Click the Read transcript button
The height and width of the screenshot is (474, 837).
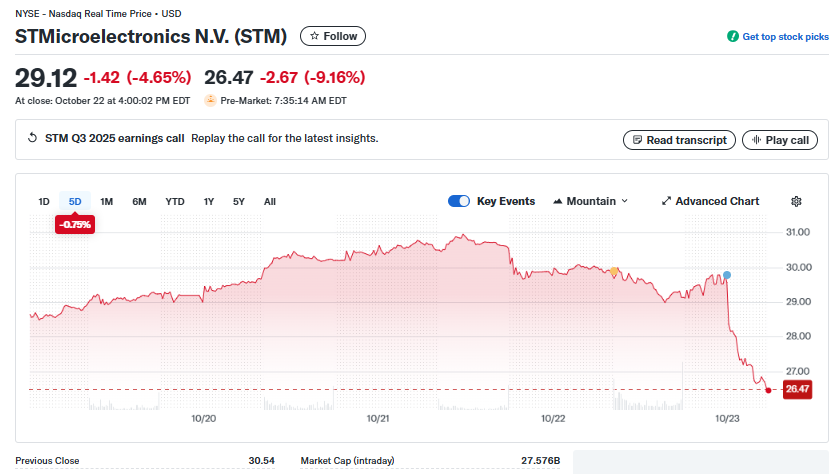(x=679, y=140)
